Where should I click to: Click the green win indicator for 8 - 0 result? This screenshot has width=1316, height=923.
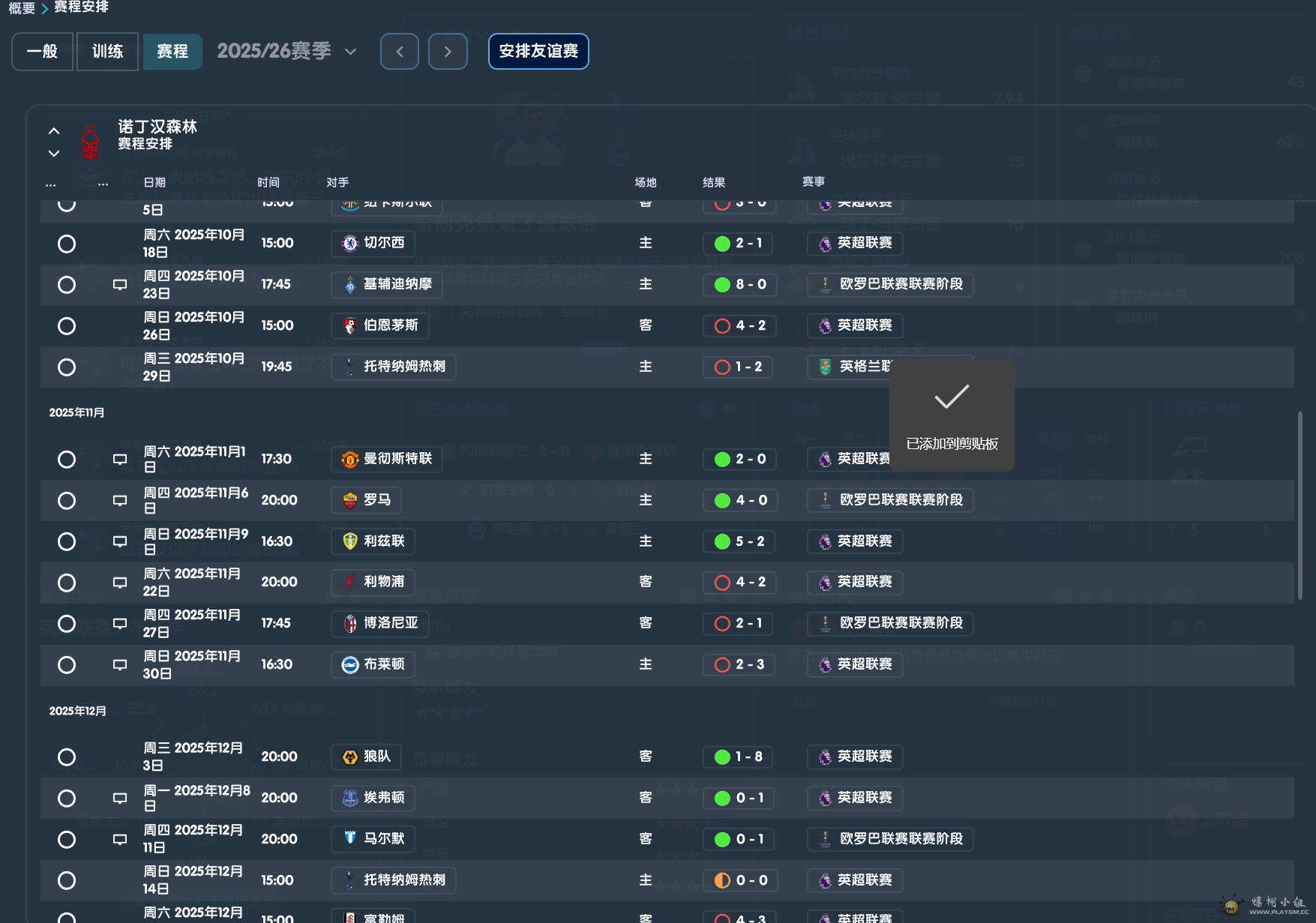coord(722,285)
